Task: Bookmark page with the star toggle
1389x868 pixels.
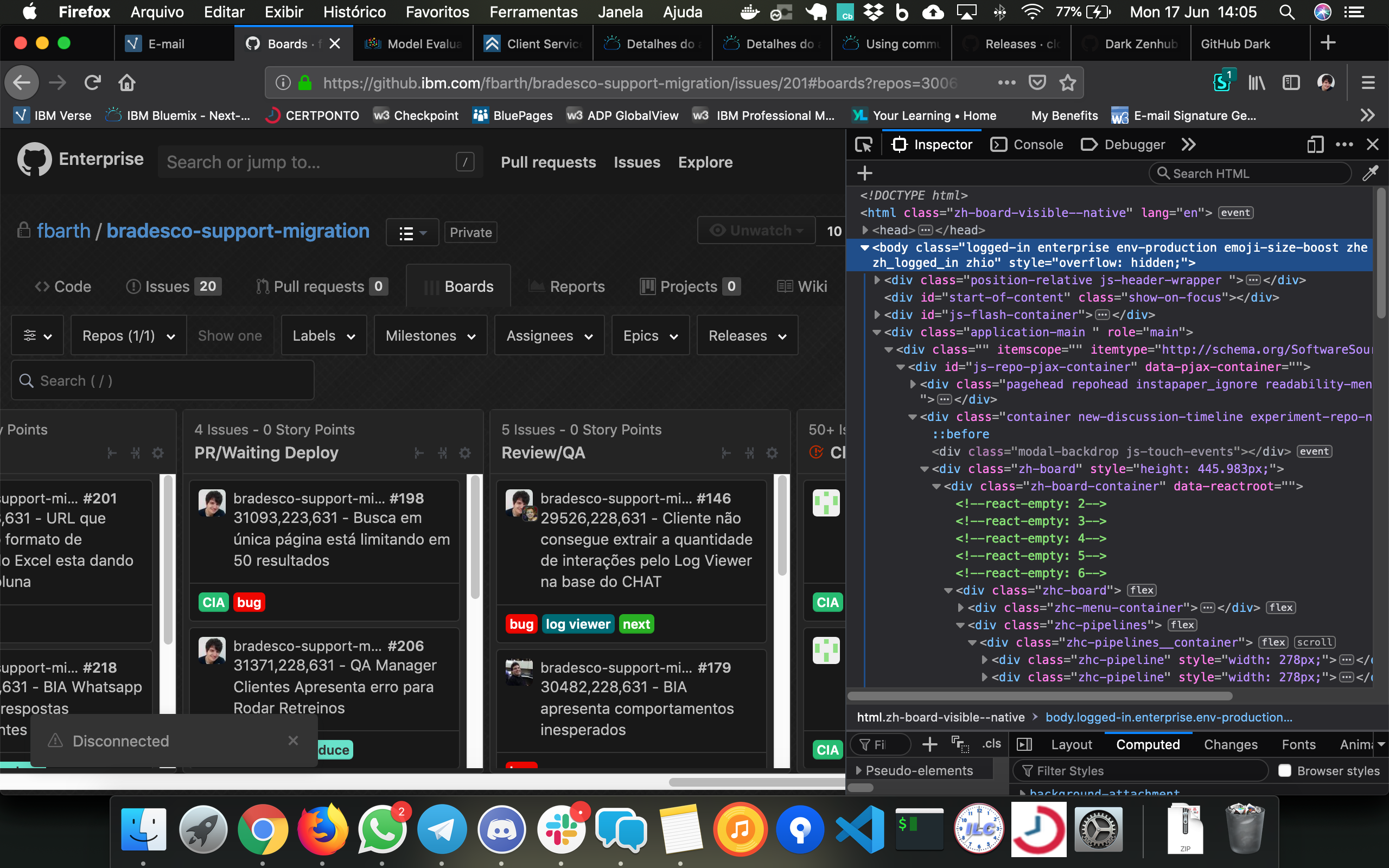Action: 1068,82
